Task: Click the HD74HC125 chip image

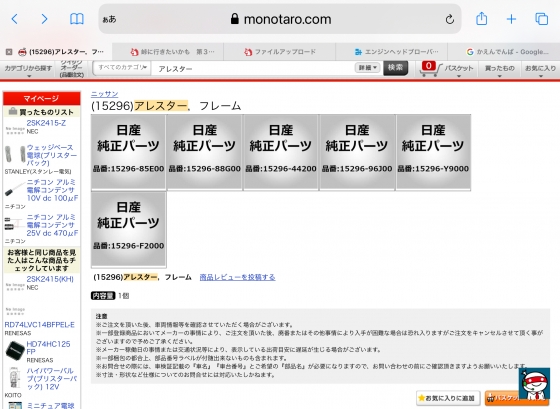Action: coord(15,351)
